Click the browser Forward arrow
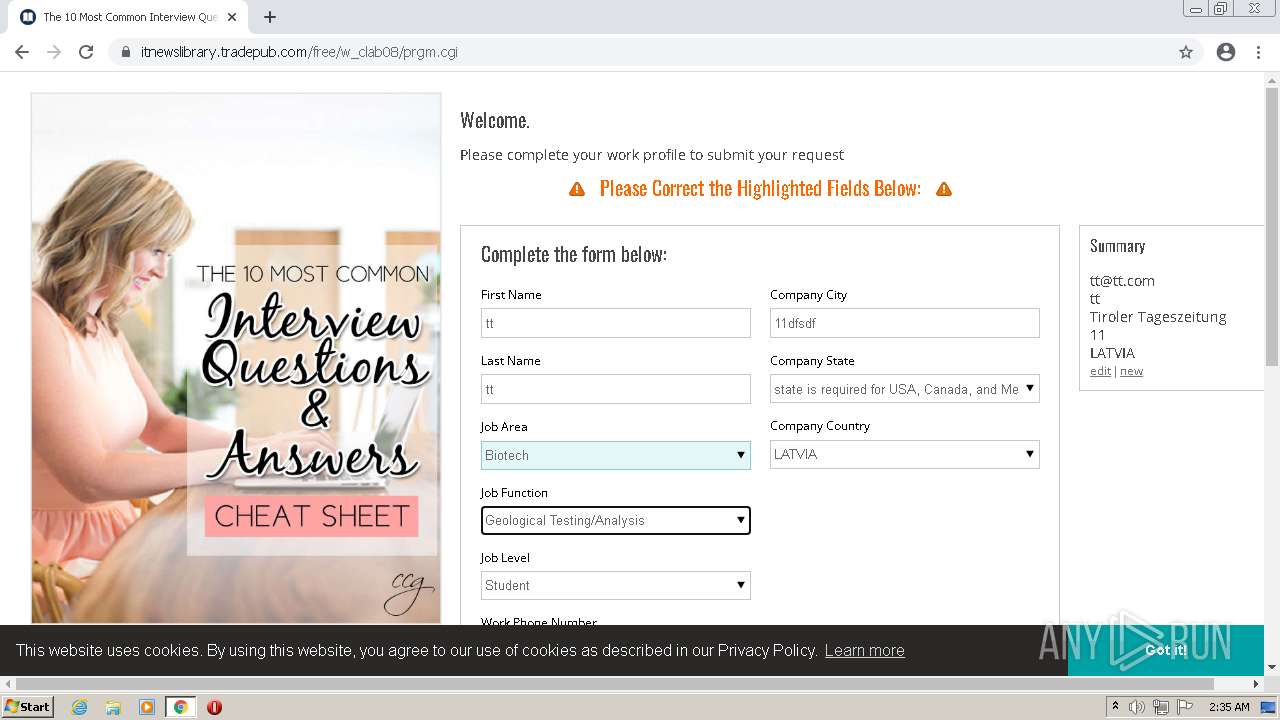 [54, 52]
